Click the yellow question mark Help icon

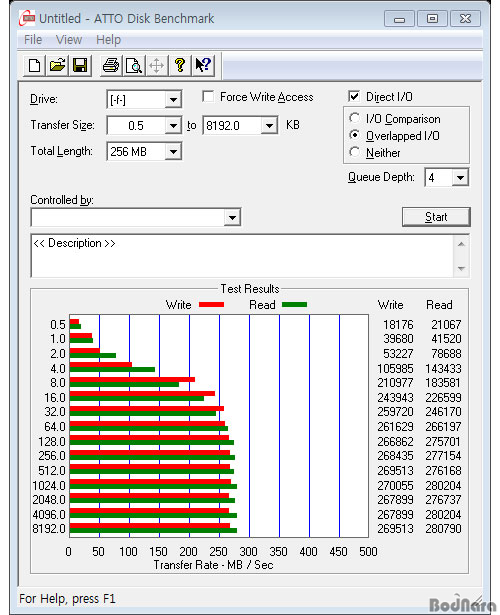[180, 65]
